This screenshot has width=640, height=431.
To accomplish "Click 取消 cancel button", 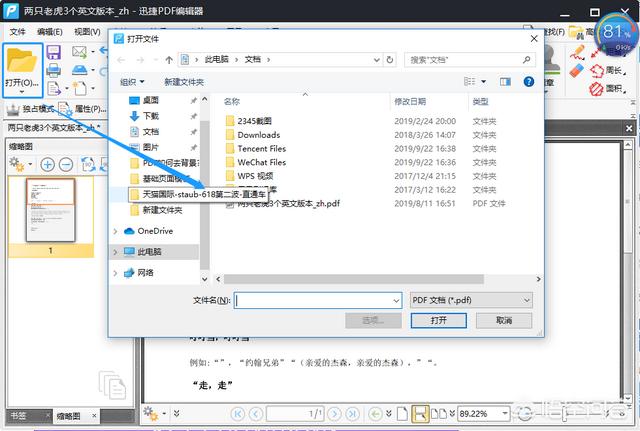I will click(x=504, y=320).
